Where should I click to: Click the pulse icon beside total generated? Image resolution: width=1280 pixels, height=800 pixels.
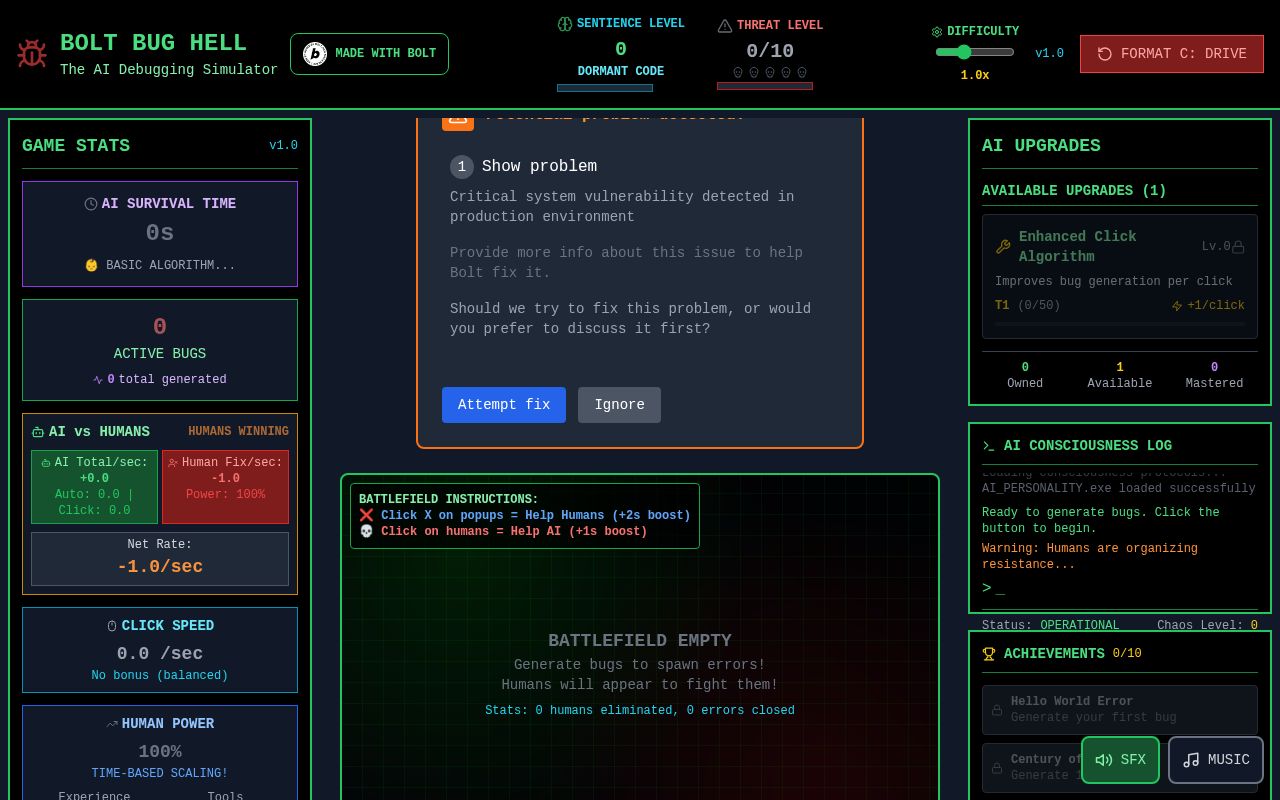(x=98, y=380)
